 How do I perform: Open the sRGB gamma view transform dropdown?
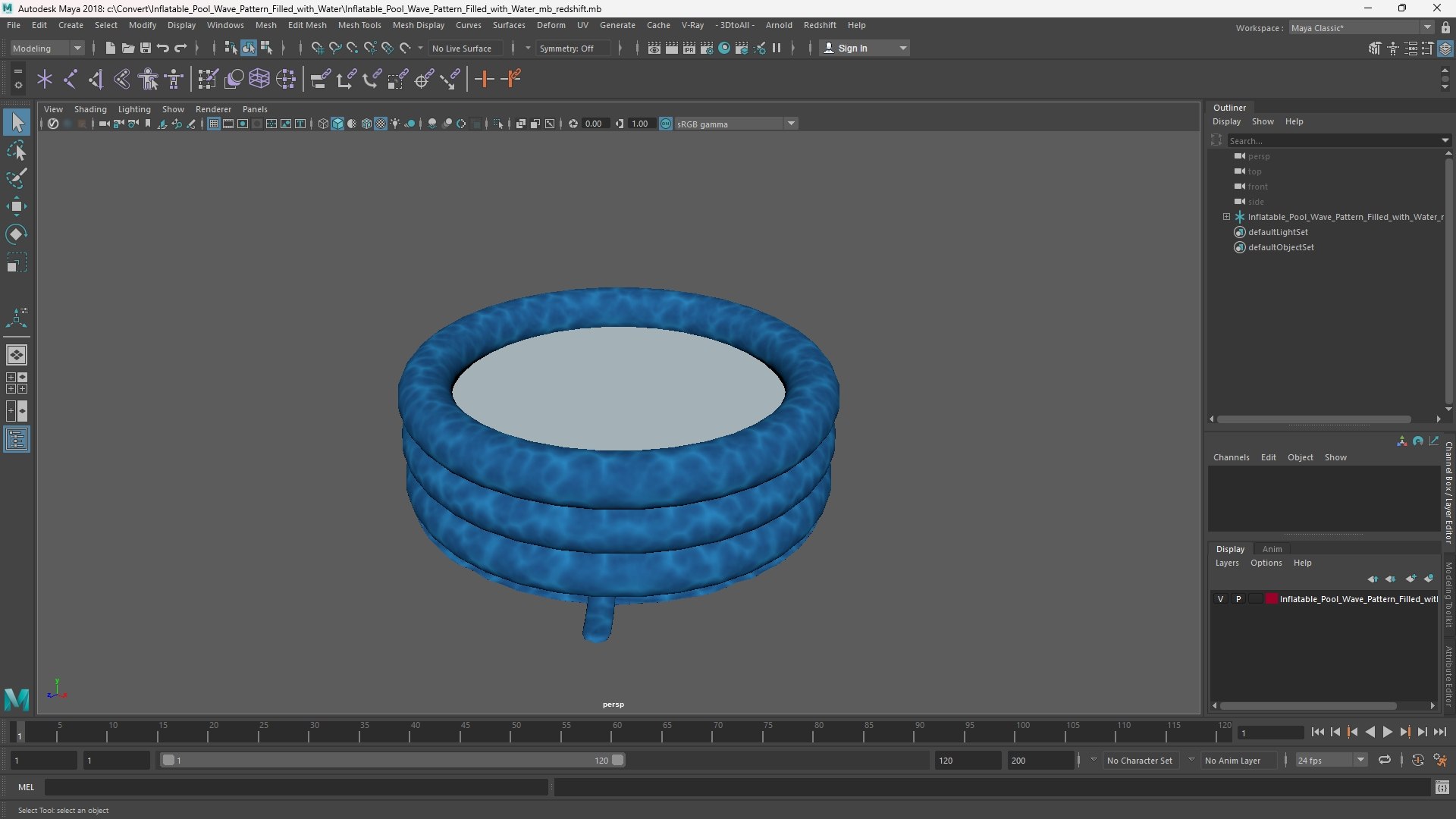(x=736, y=124)
